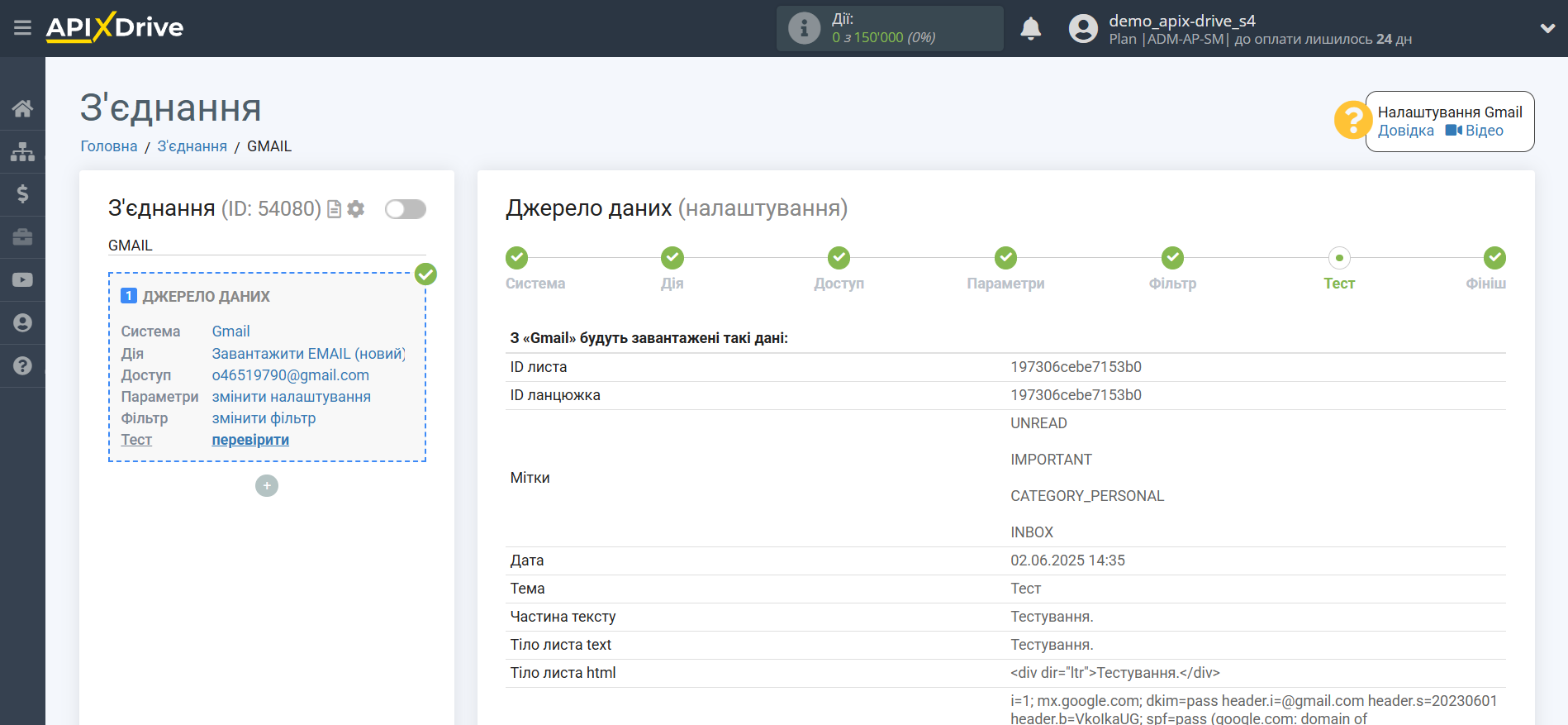
Task: Open Завантажити EMAIL (новий) action link
Action: 308,354
